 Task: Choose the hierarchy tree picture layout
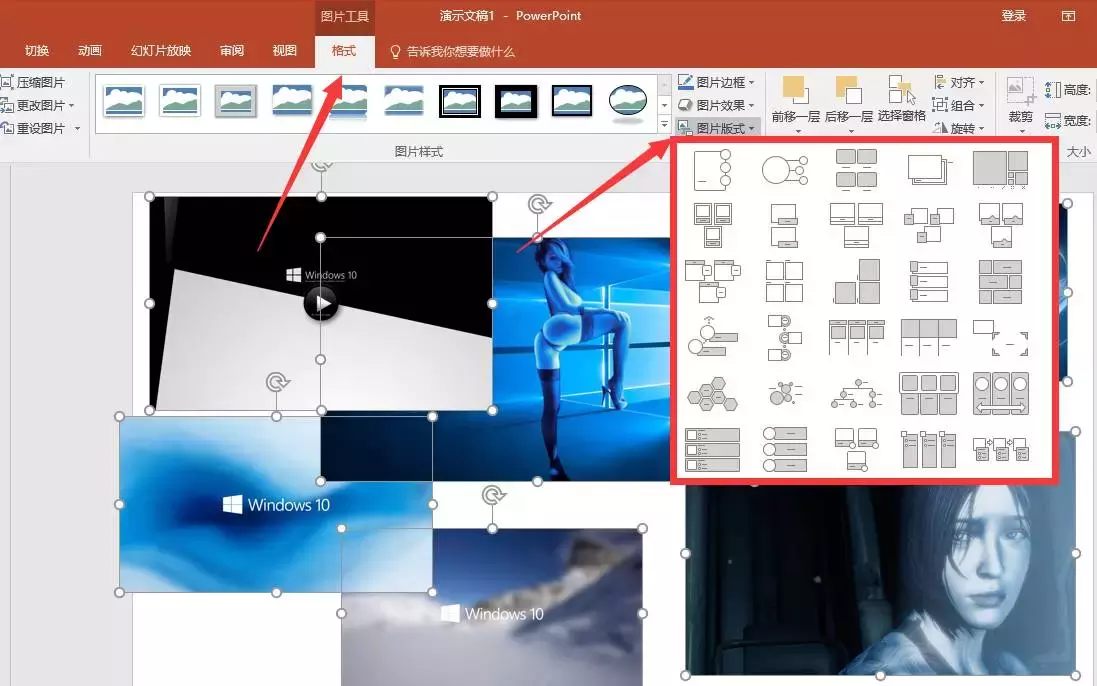[856, 394]
